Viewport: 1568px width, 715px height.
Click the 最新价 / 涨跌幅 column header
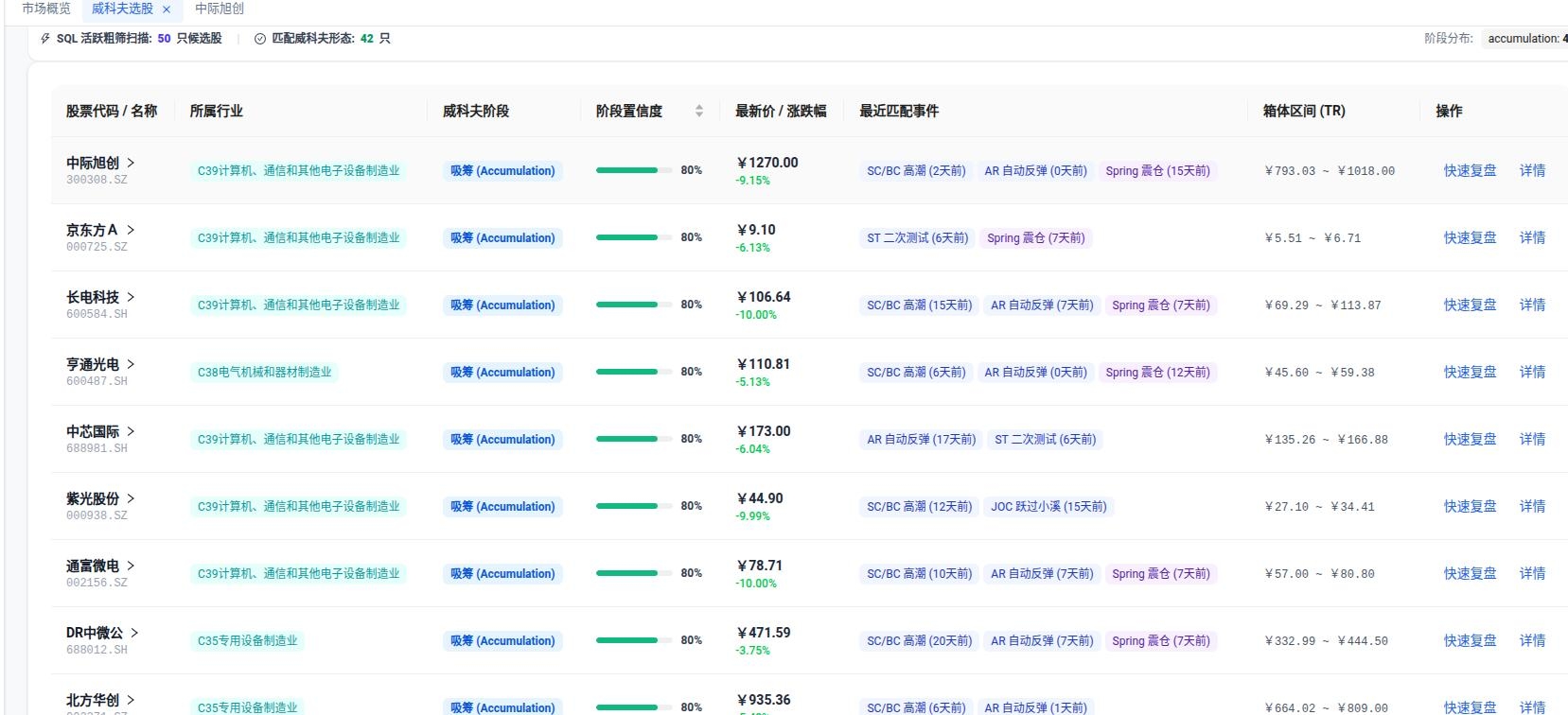click(781, 111)
